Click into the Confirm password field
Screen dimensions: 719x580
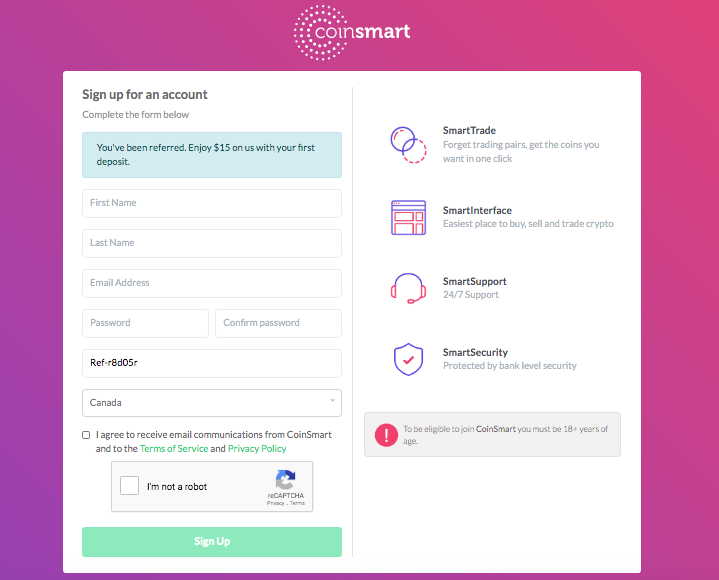point(278,323)
